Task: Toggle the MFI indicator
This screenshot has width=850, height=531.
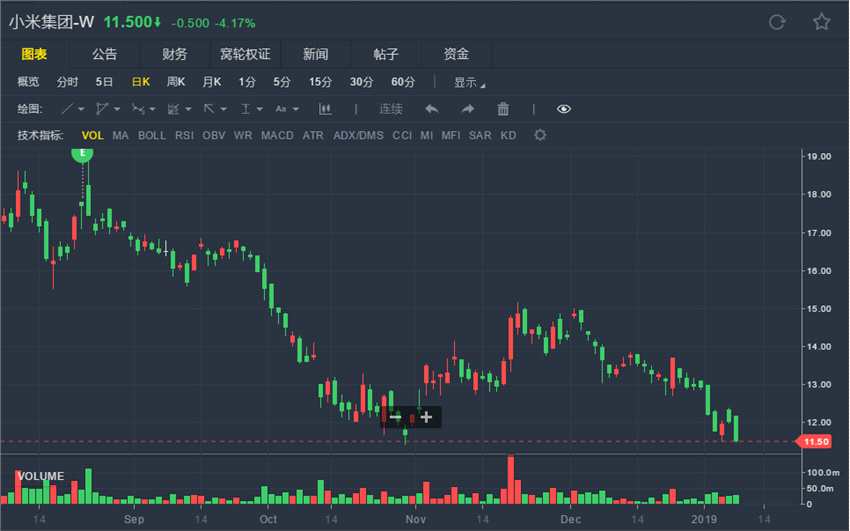Action: [x=450, y=135]
